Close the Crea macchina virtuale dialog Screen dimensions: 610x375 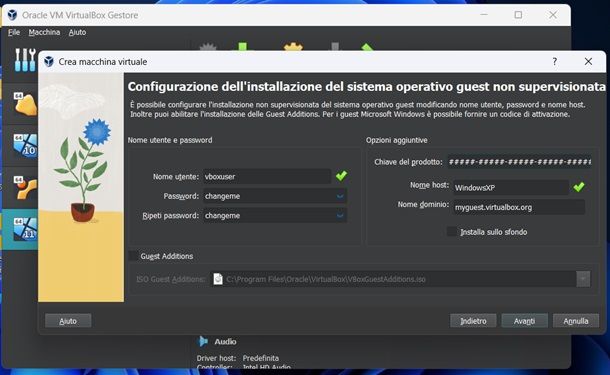pyautogui.click(x=588, y=61)
